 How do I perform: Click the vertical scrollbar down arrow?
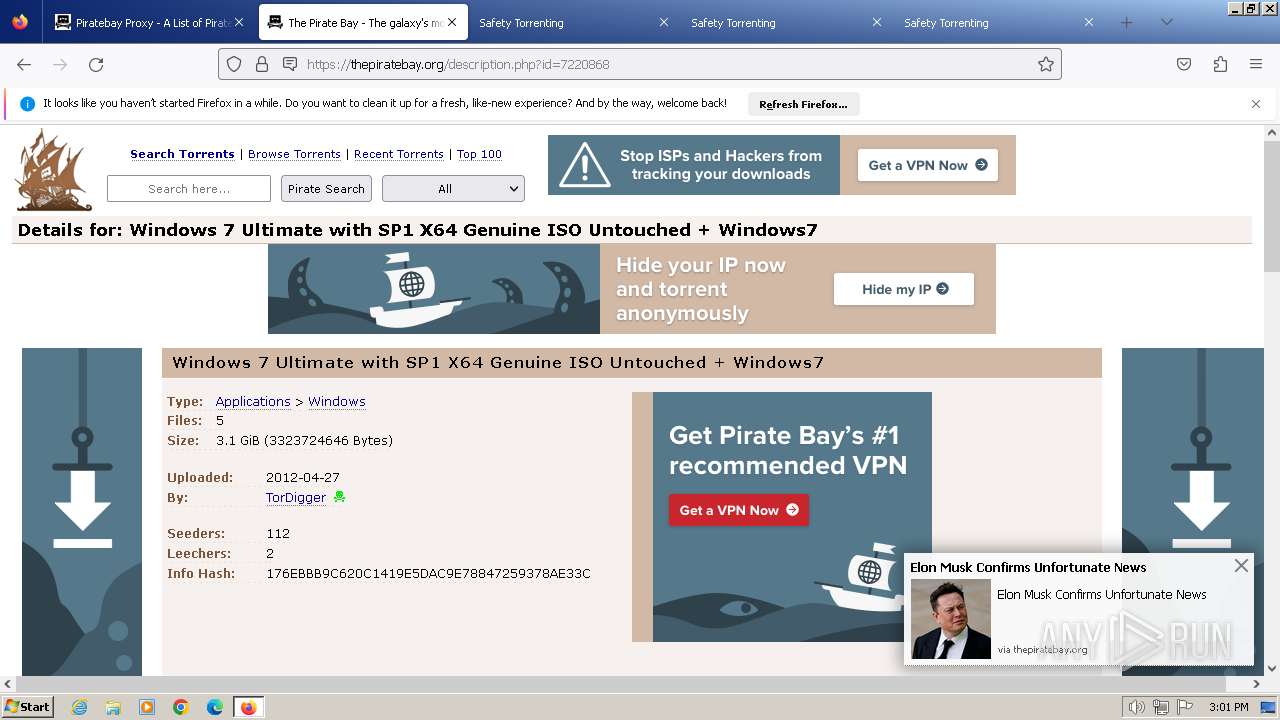coord(1272,669)
